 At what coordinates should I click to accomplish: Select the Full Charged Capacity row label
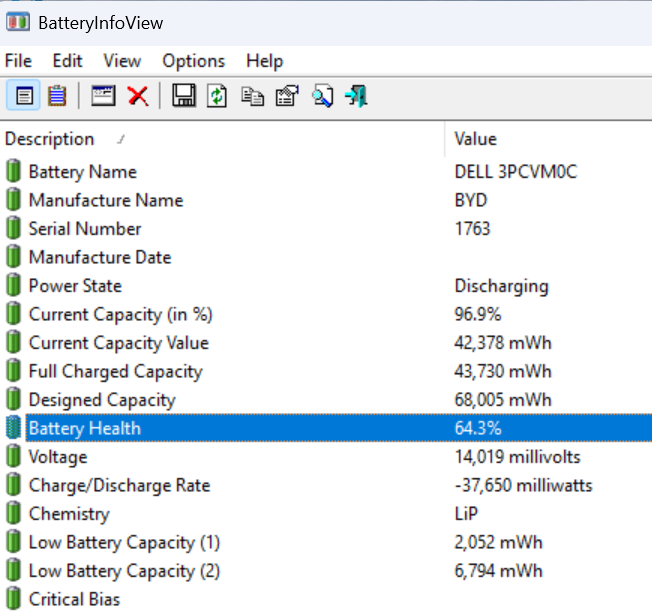click(x=116, y=371)
